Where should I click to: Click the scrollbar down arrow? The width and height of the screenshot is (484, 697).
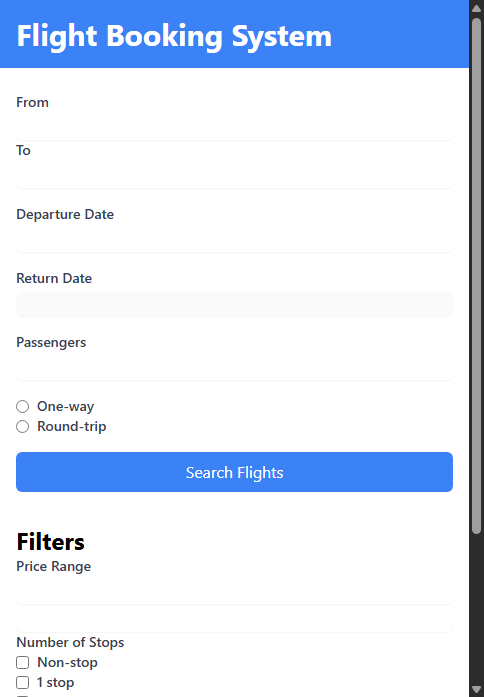tap(476, 689)
